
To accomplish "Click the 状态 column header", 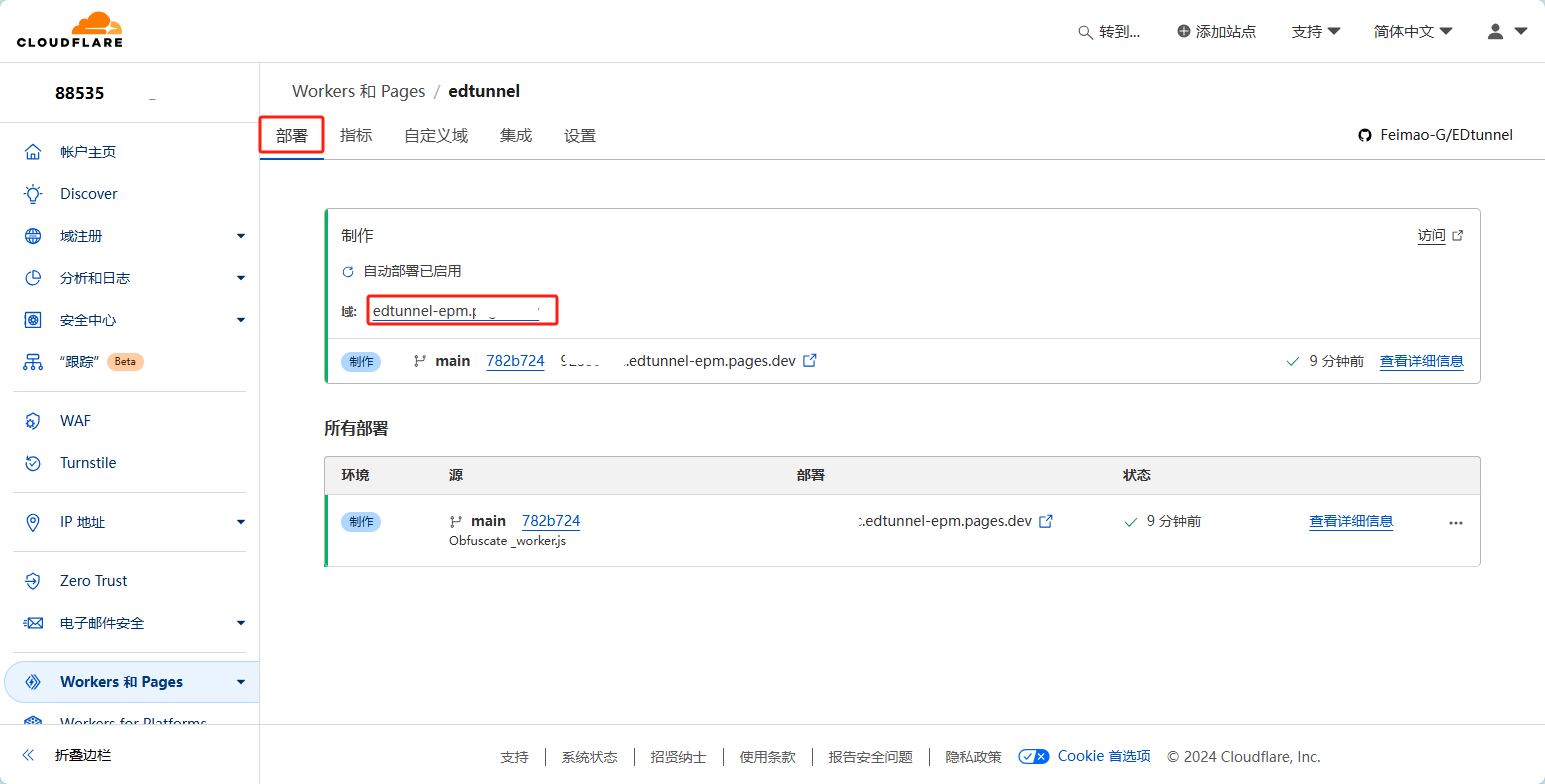I will (1137, 475).
